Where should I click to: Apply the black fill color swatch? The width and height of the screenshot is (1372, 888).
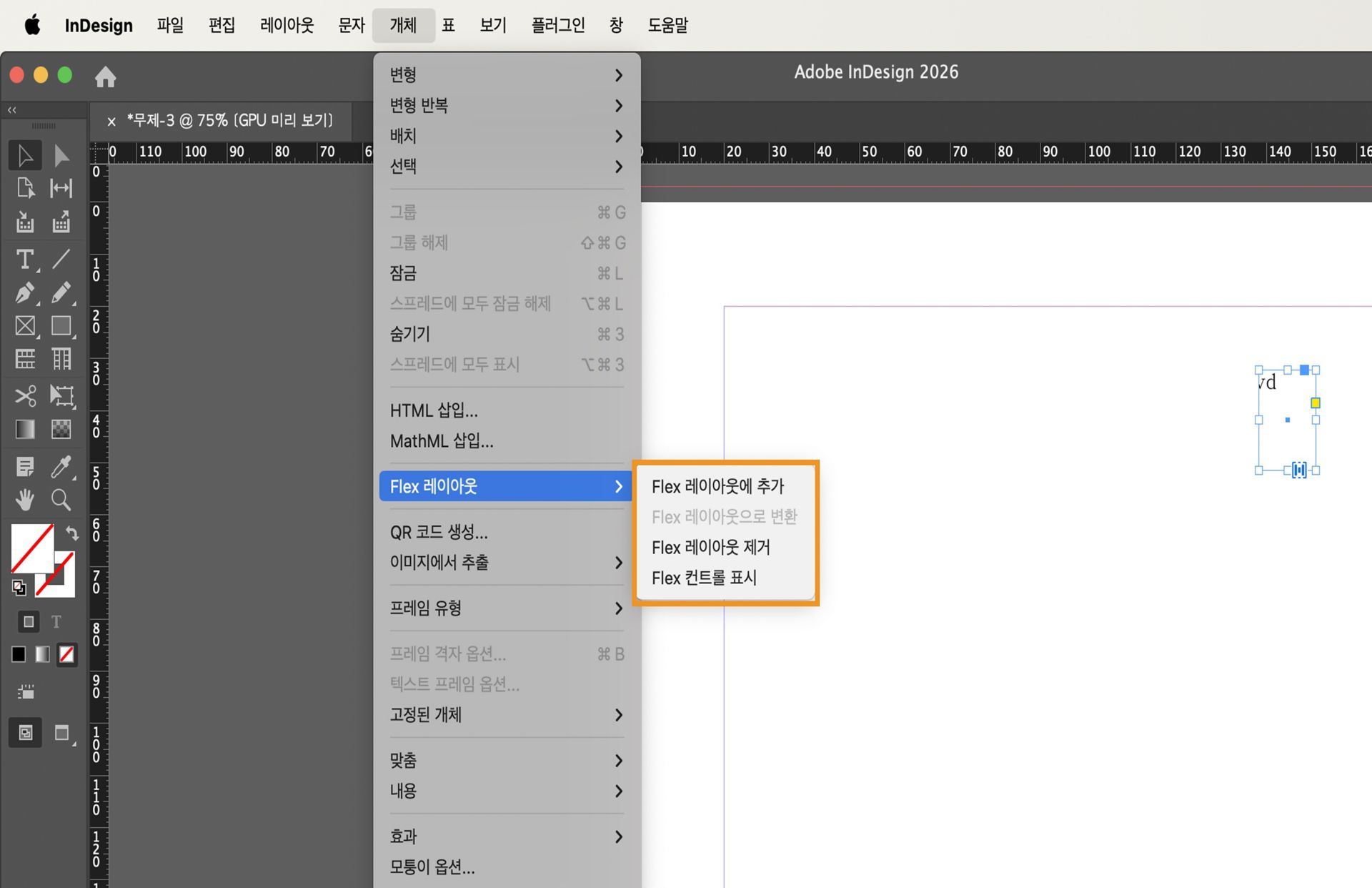pyautogui.click(x=18, y=653)
